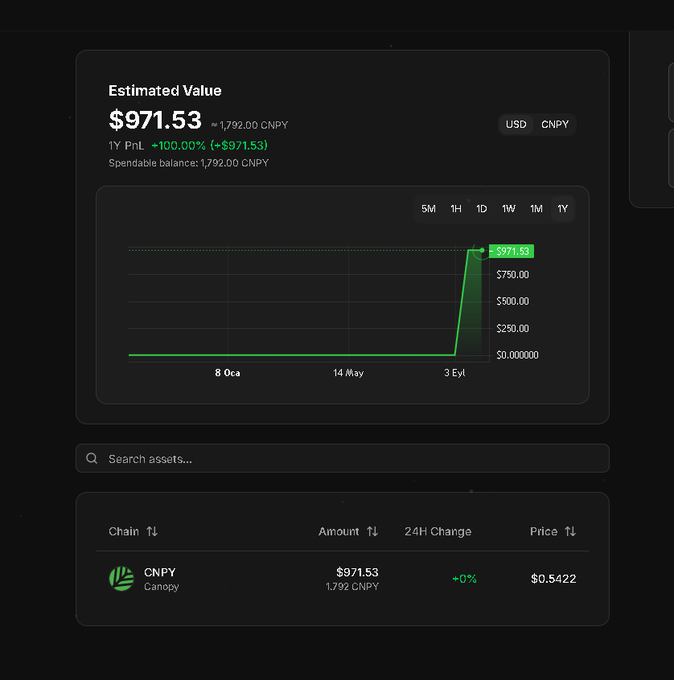
Task: Click the +0% 24H change value
Action: click(x=464, y=579)
